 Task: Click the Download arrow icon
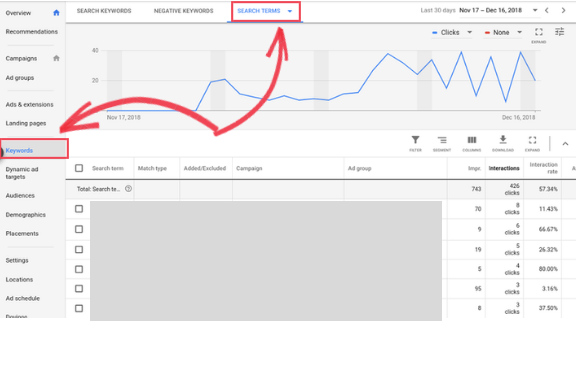503,140
